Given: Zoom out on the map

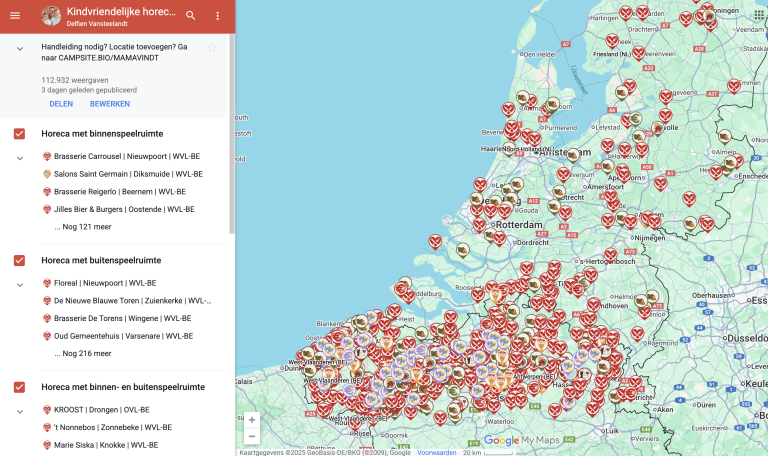Looking at the screenshot, I should pyautogui.click(x=252, y=437).
